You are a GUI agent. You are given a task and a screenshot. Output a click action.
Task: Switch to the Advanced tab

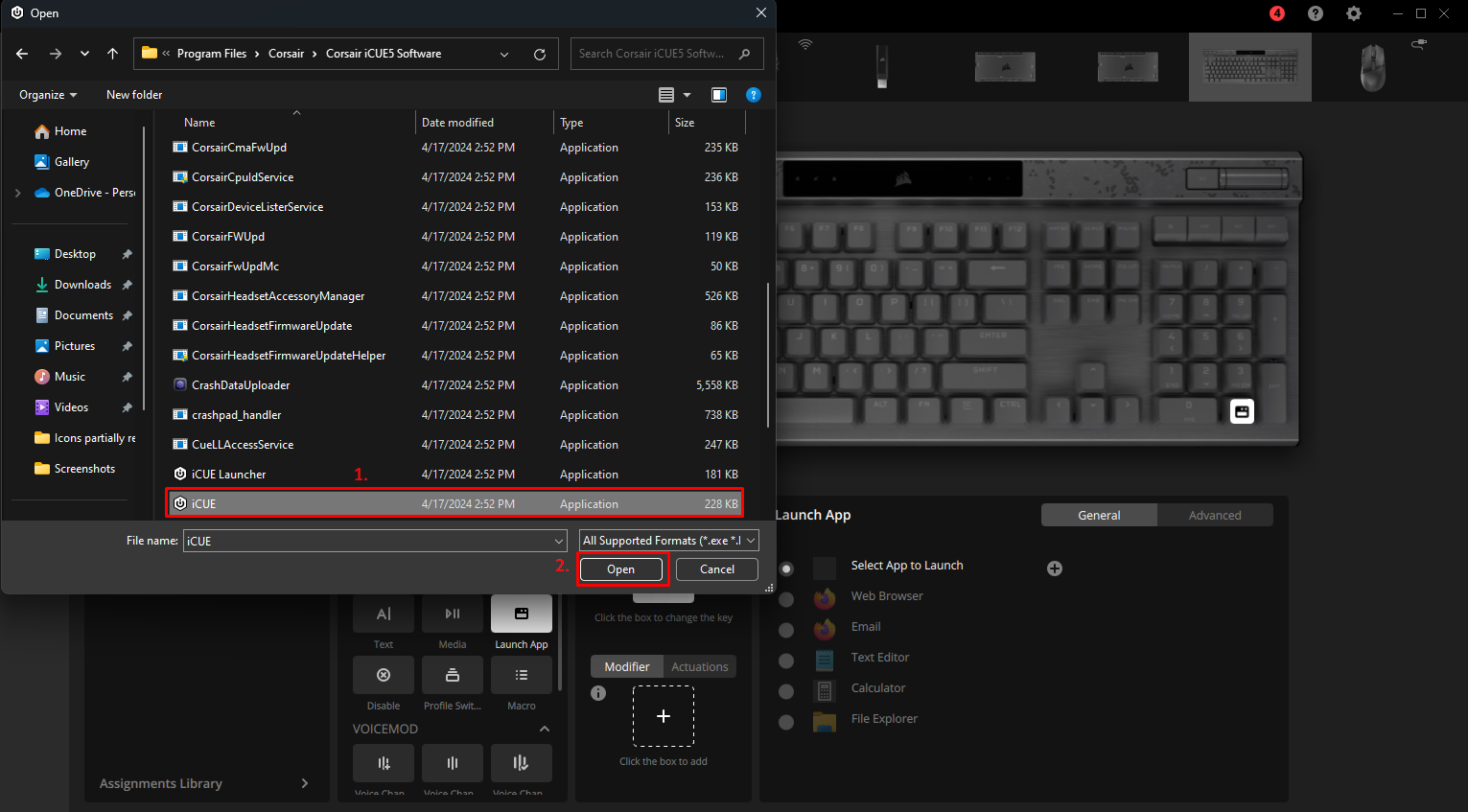1215,515
